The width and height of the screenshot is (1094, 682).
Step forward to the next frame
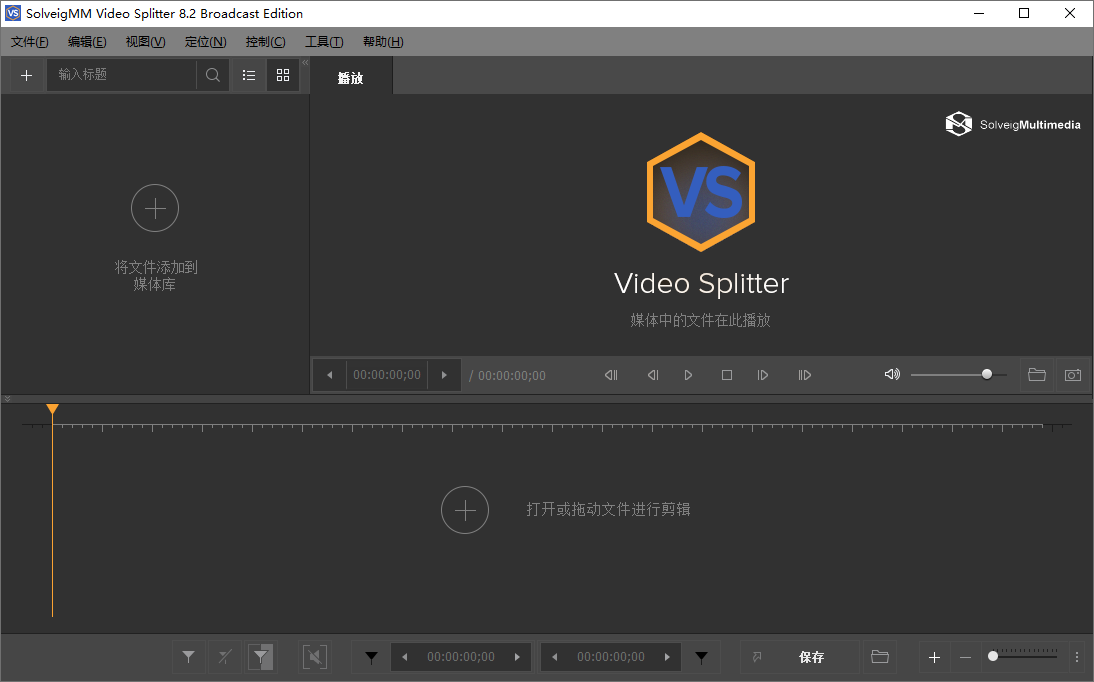coord(763,375)
